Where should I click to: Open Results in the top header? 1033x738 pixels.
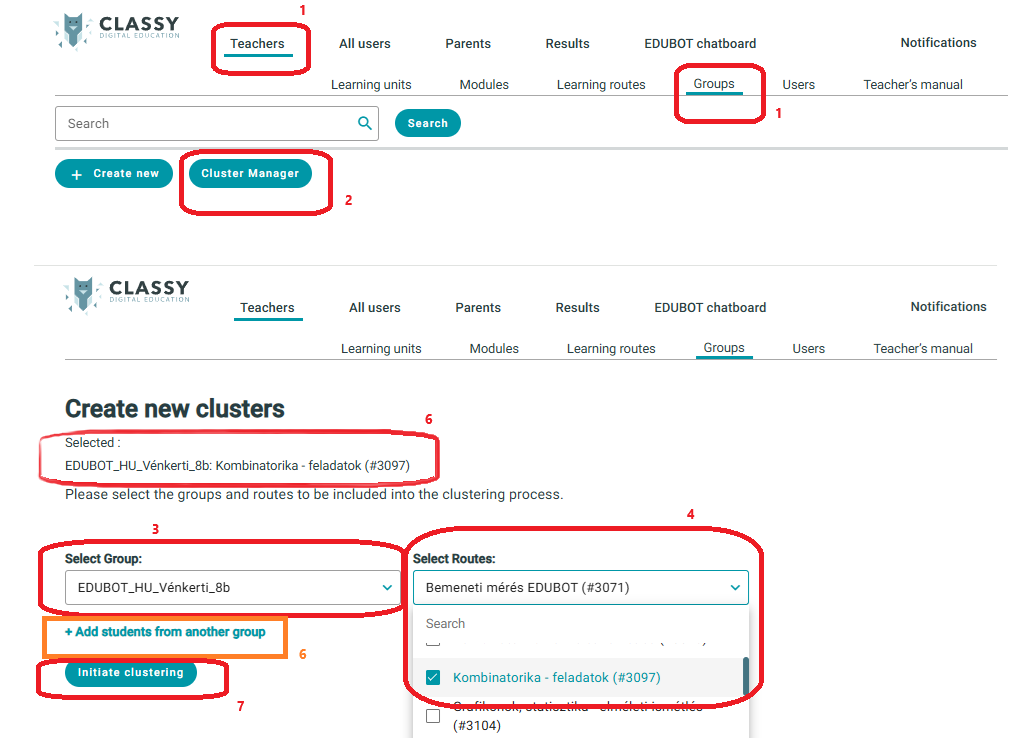(x=567, y=43)
